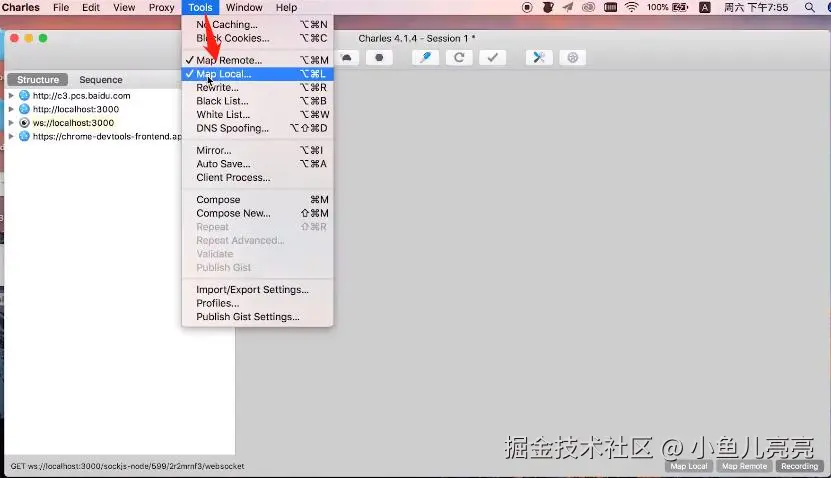The image size is (831, 478).
Task: Choose Rewrite menu item
Action: pyautogui.click(x=258, y=87)
